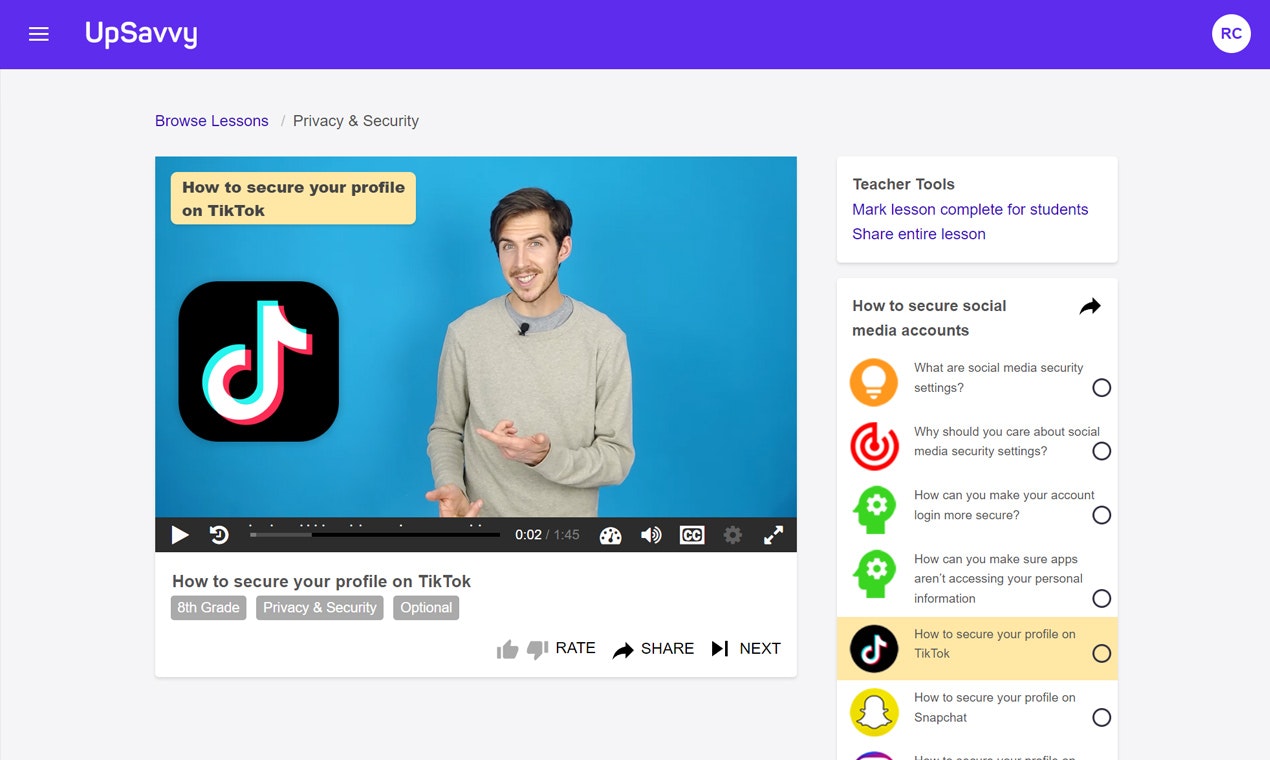Screen dimensions: 1270x760
Task: Click the Teacher Tools heading
Action: tap(903, 184)
